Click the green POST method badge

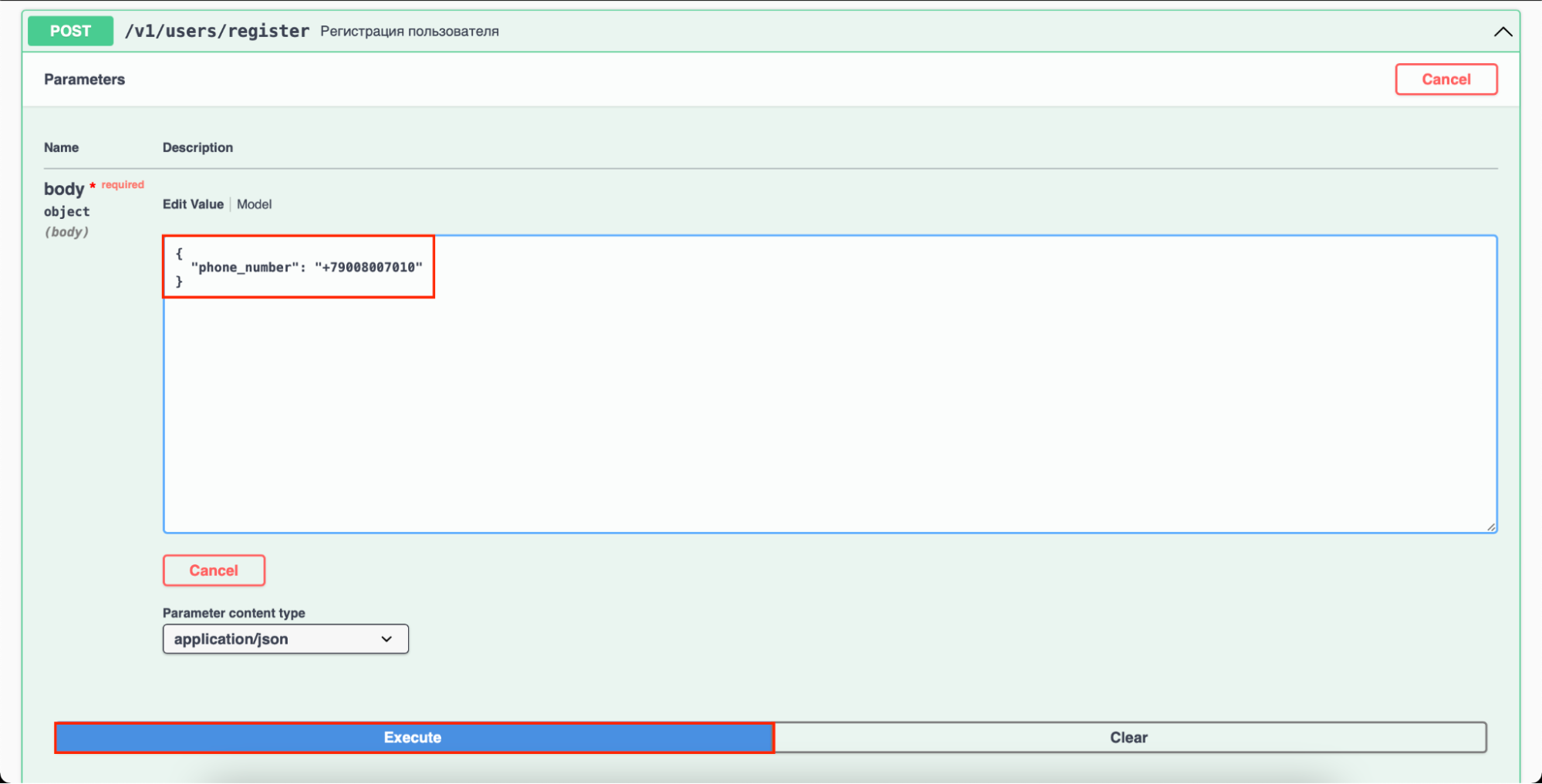click(x=70, y=31)
